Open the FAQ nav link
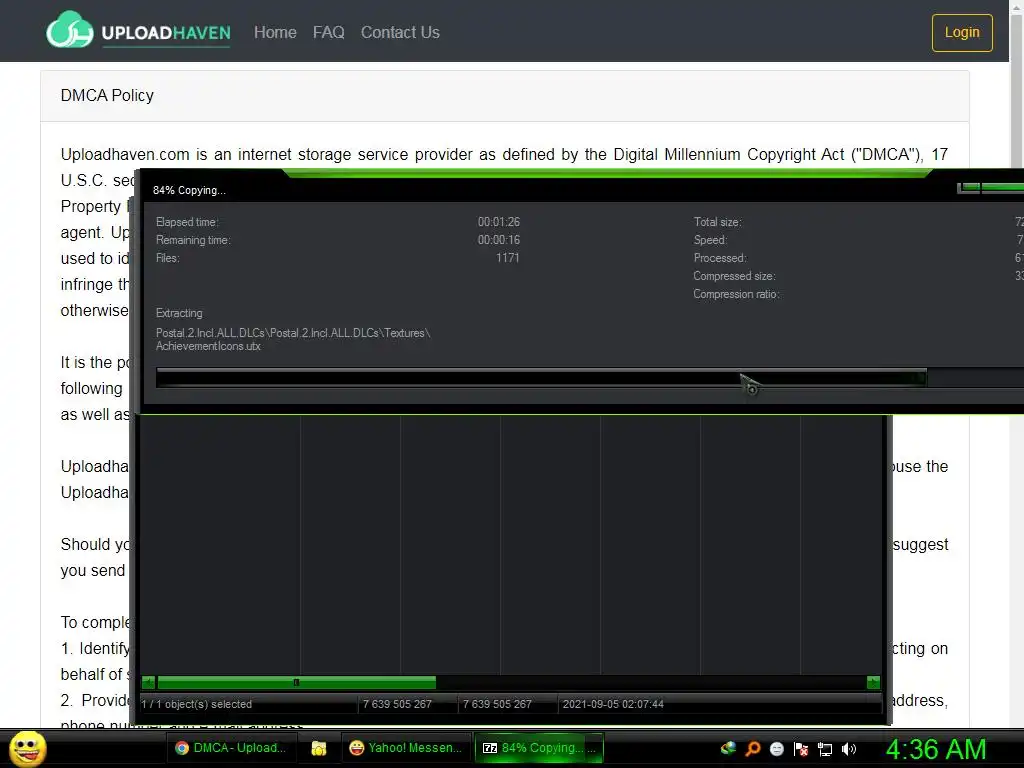Image resolution: width=1024 pixels, height=768 pixels. [x=328, y=32]
